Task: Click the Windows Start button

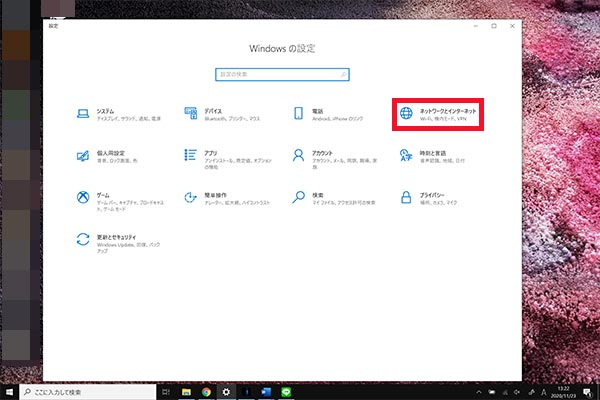Action: point(9,392)
